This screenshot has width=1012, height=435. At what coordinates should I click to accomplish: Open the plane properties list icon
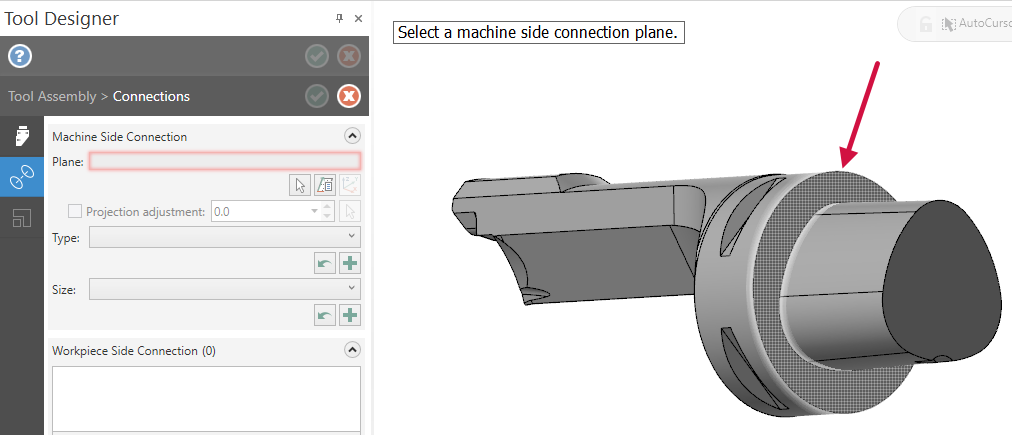[x=325, y=185]
